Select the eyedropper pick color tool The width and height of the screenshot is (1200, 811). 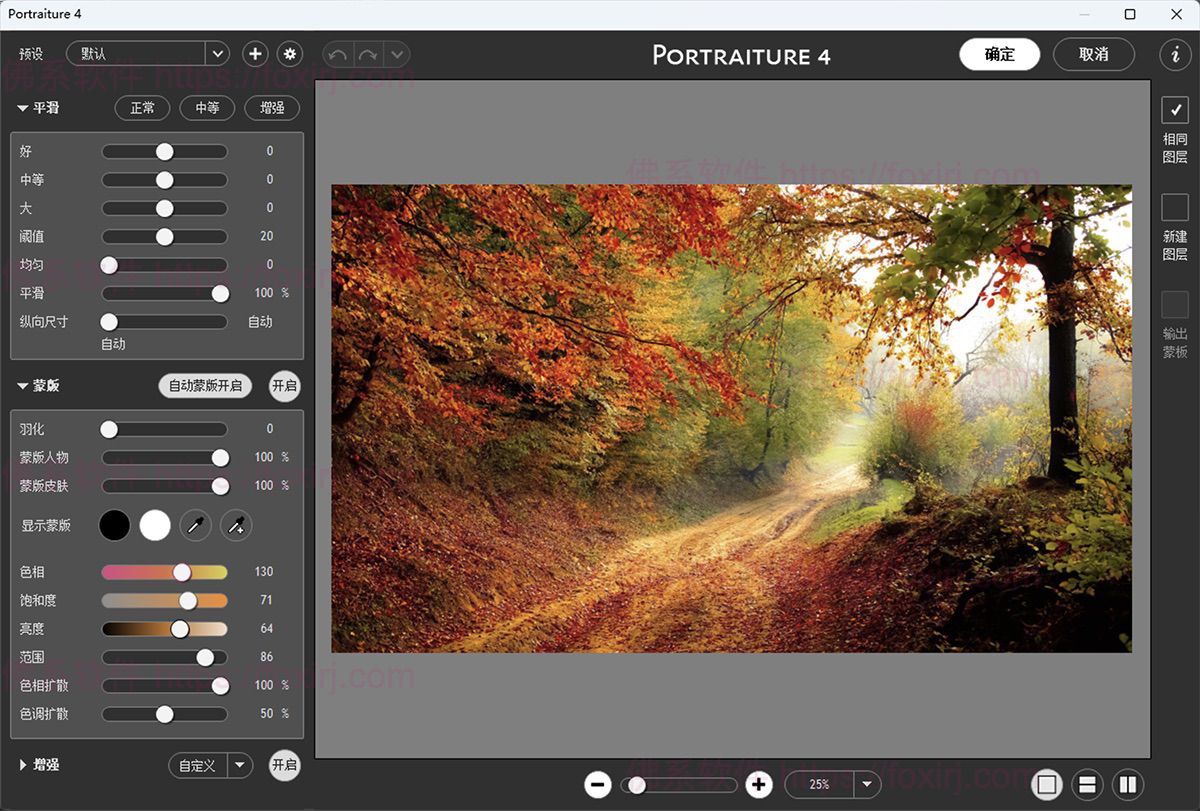195,525
